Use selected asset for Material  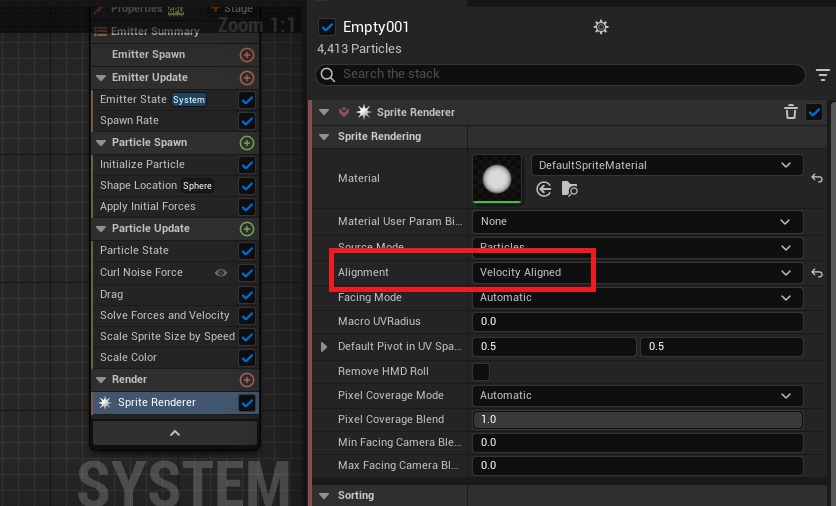point(543,189)
